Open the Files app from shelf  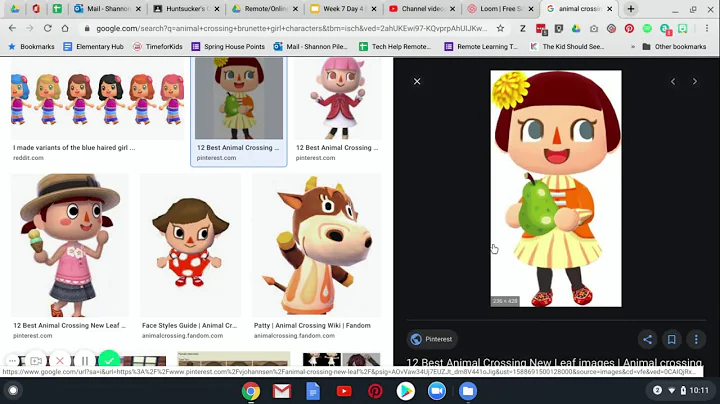pyautogui.click(x=467, y=391)
